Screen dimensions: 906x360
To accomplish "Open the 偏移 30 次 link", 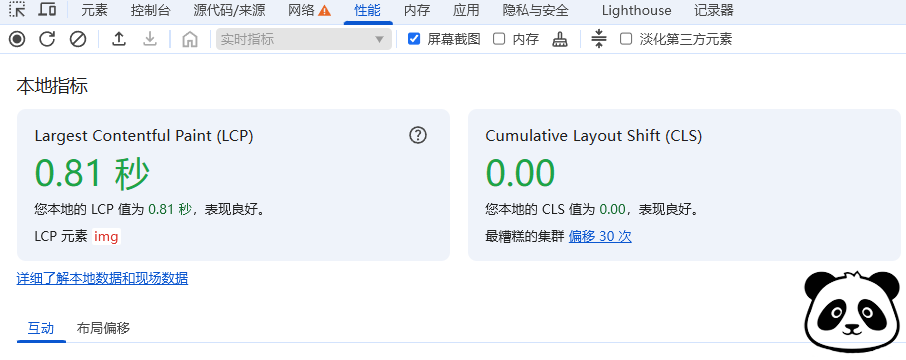I will point(600,236).
